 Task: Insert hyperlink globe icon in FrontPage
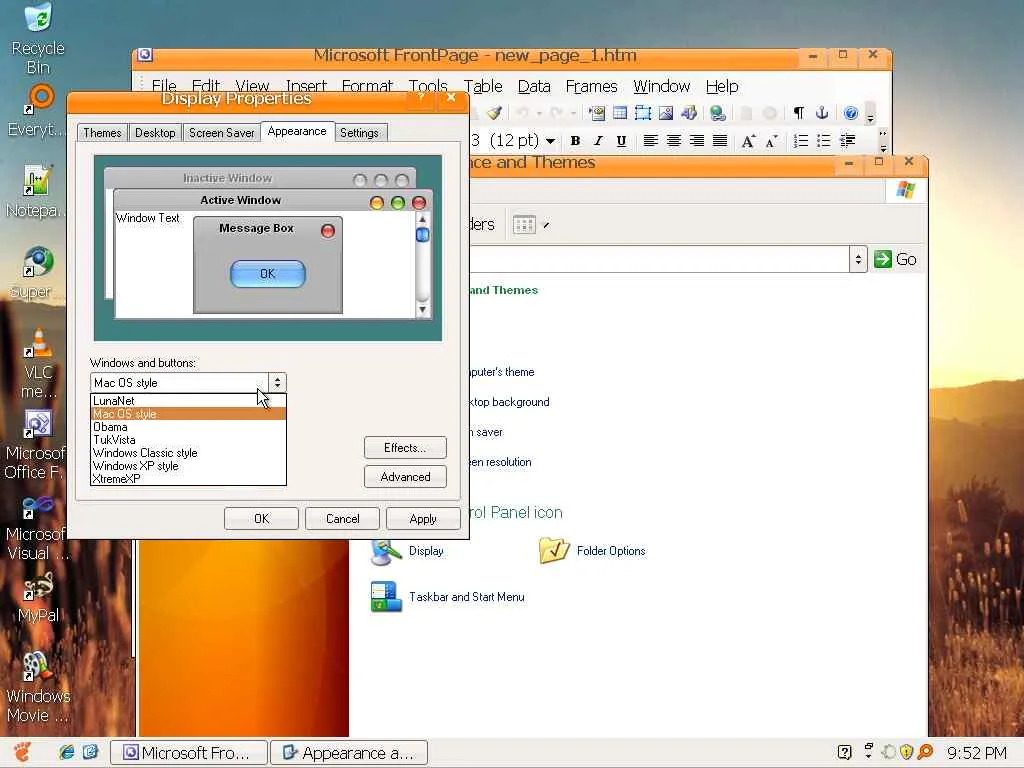click(x=718, y=113)
